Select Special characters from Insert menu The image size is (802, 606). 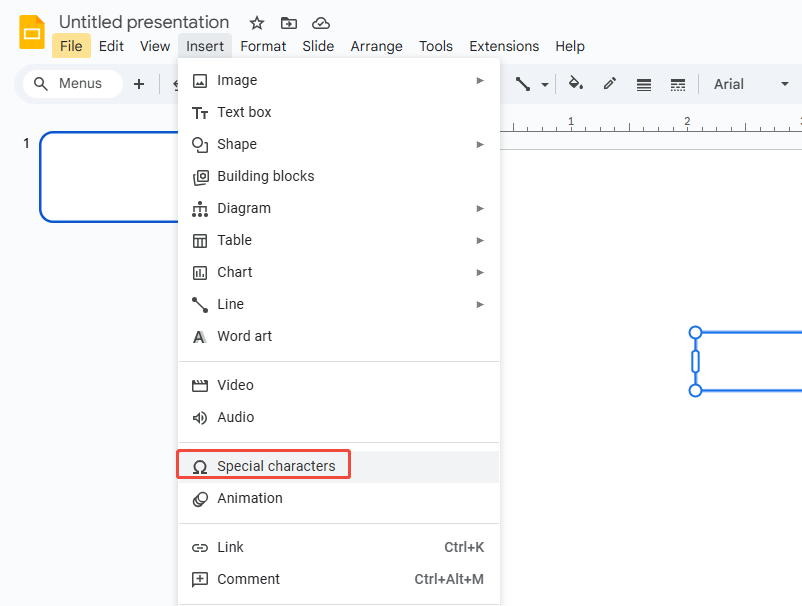276,466
